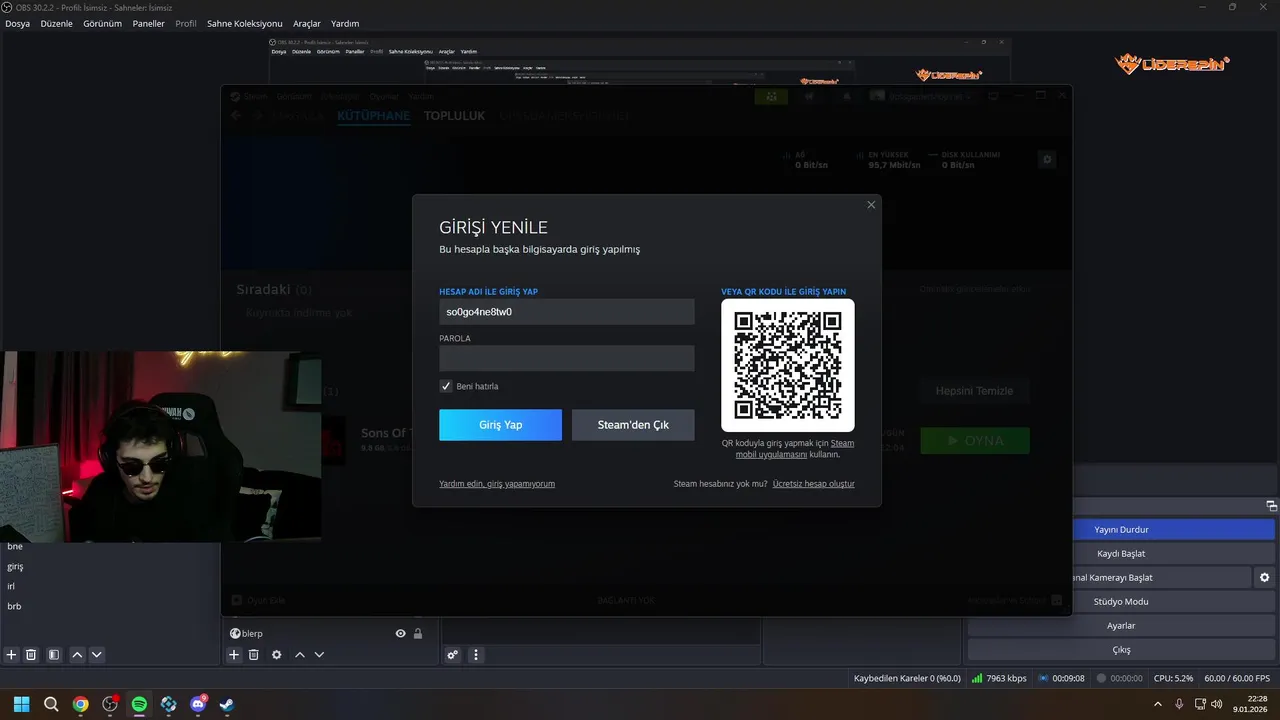Undock the Controls panel with float icon
Viewport: 1280px width, 720px height.
pyautogui.click(x=1272, y=506)
